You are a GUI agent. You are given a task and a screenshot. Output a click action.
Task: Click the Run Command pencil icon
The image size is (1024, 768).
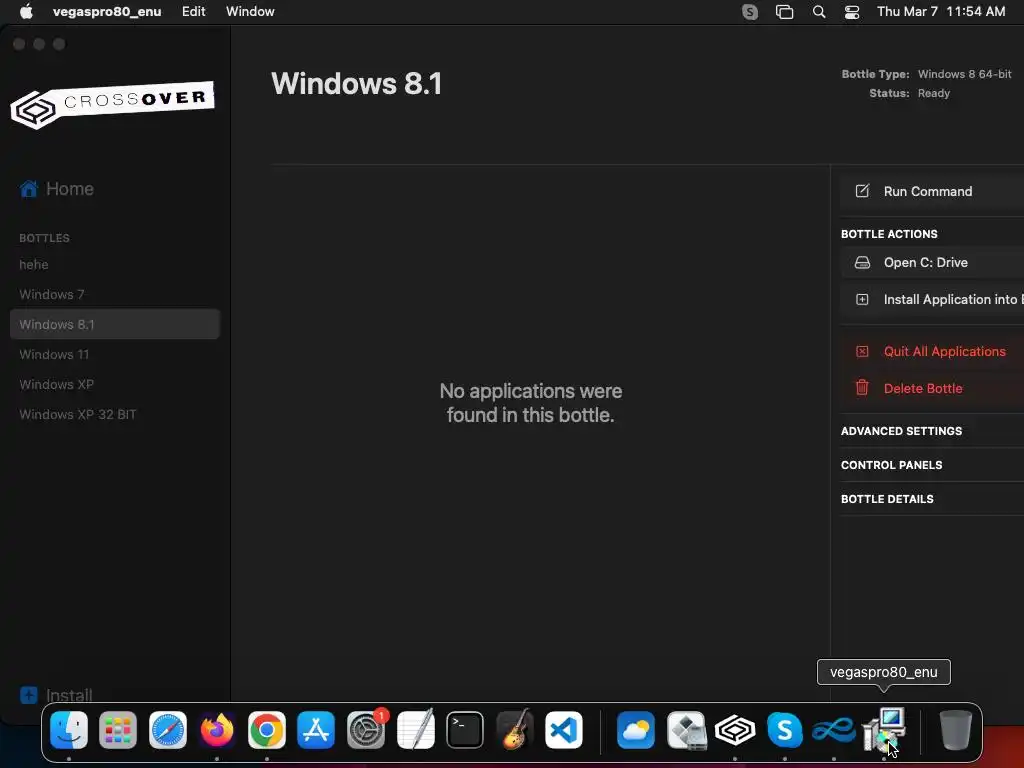click(862, 191)
